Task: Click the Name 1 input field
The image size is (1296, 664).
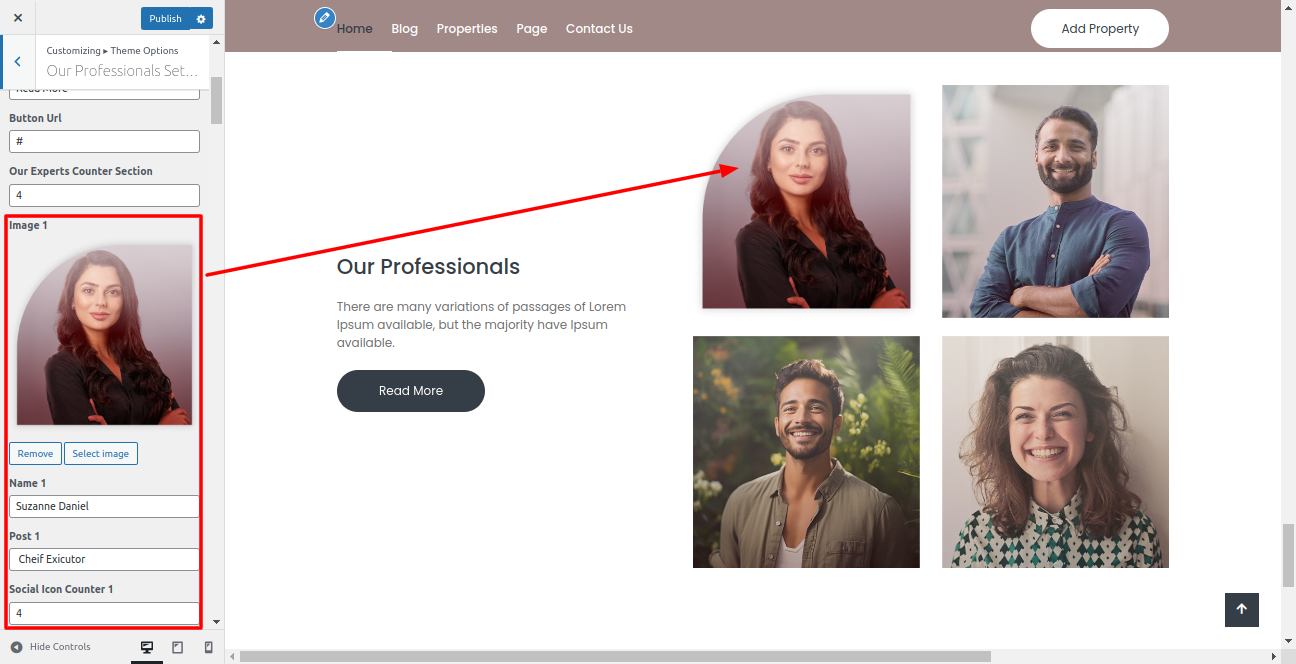Action: (x=104, y=507)
